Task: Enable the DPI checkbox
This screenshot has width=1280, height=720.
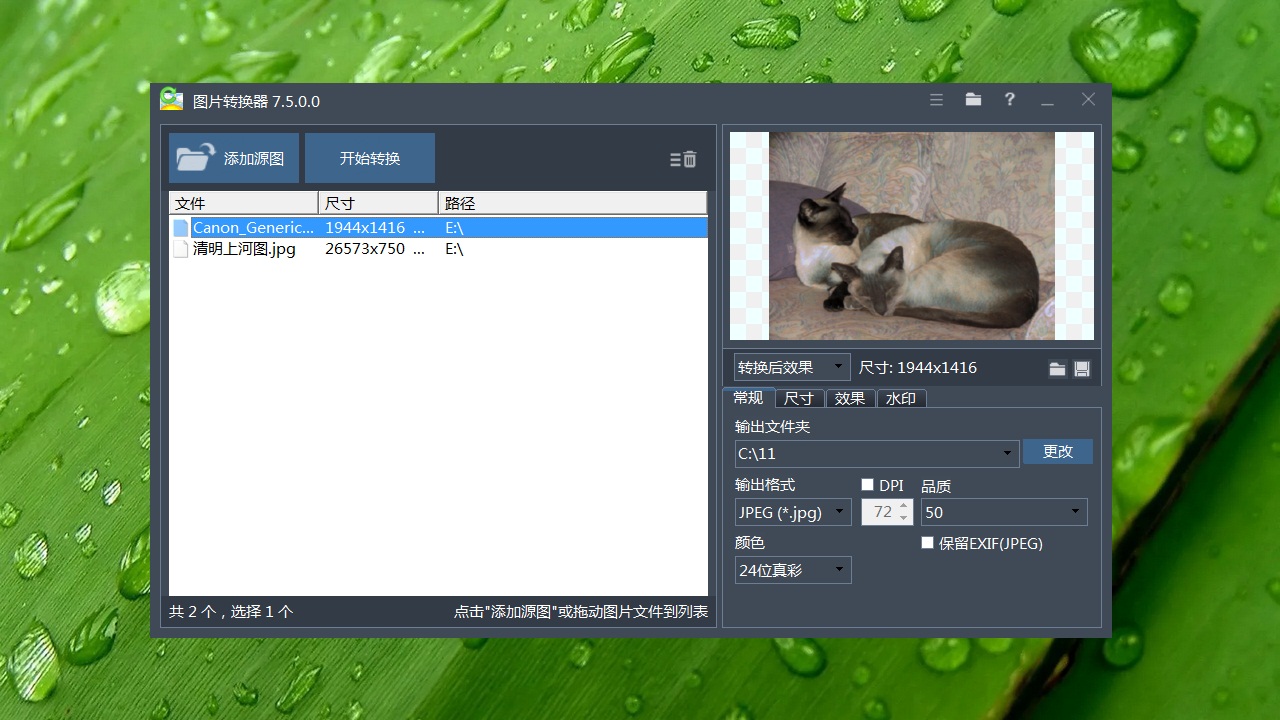Action: (866, 484)
